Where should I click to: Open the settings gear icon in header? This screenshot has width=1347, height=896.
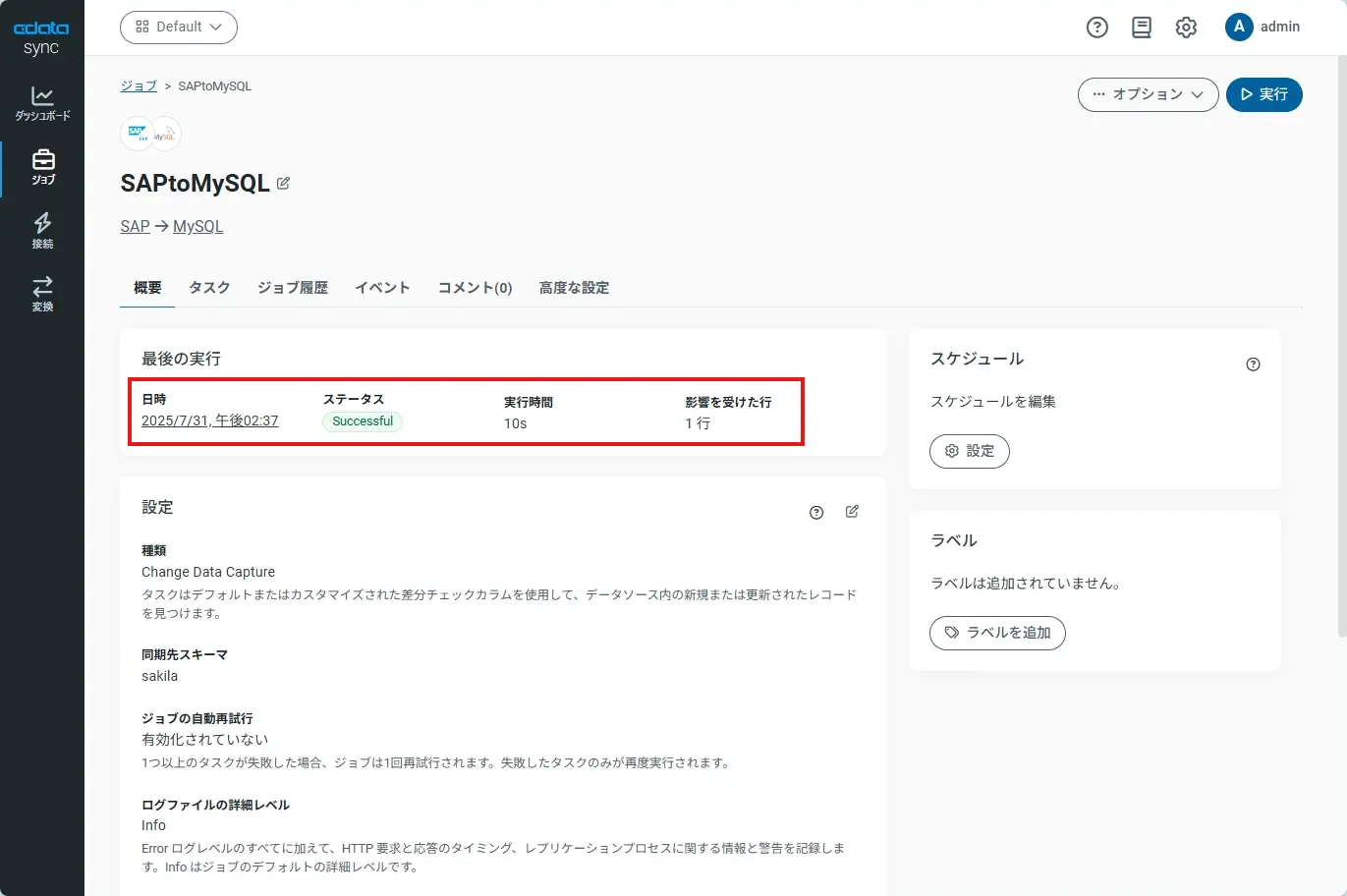click(x=1186, y=28)
